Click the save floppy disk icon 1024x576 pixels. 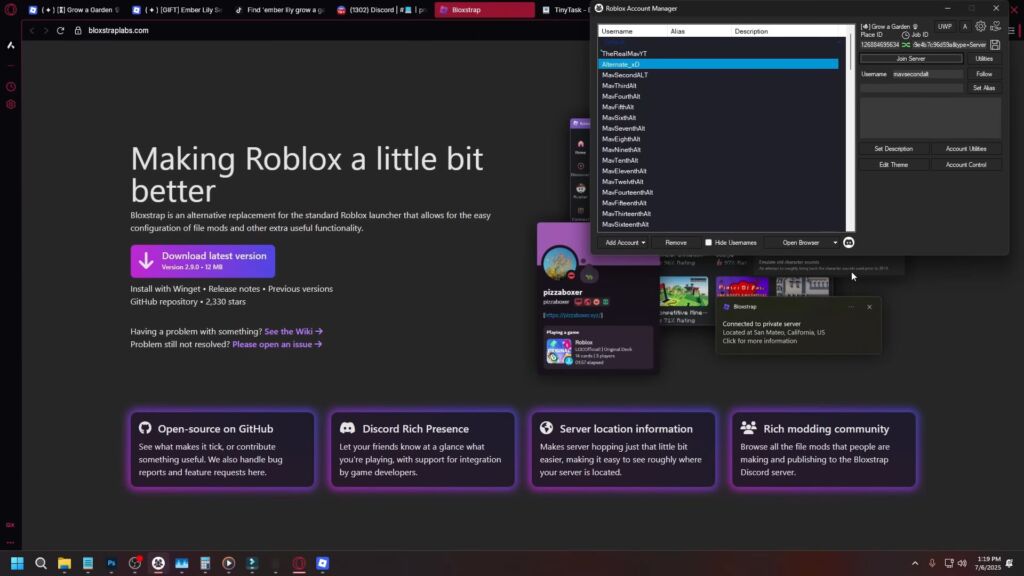tap(995, 45)
